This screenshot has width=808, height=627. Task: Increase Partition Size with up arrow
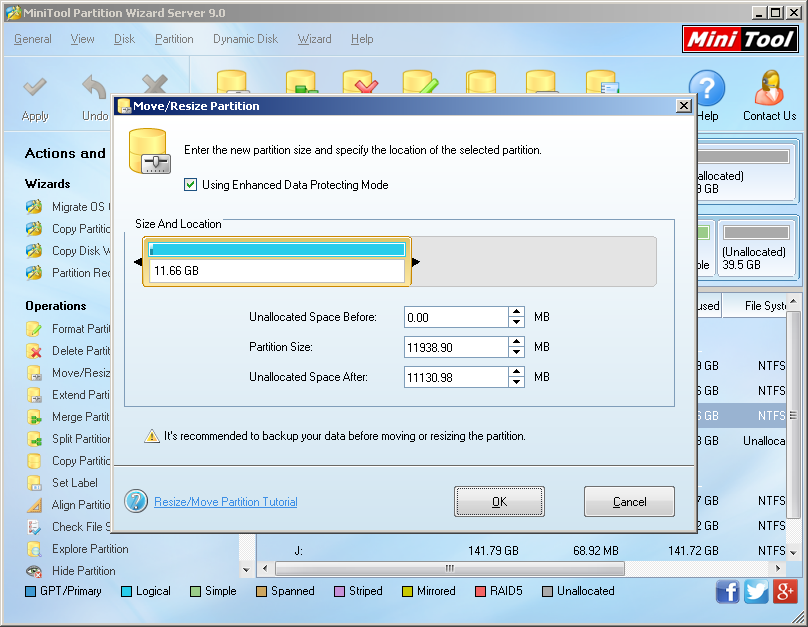(x=516, y=342)
